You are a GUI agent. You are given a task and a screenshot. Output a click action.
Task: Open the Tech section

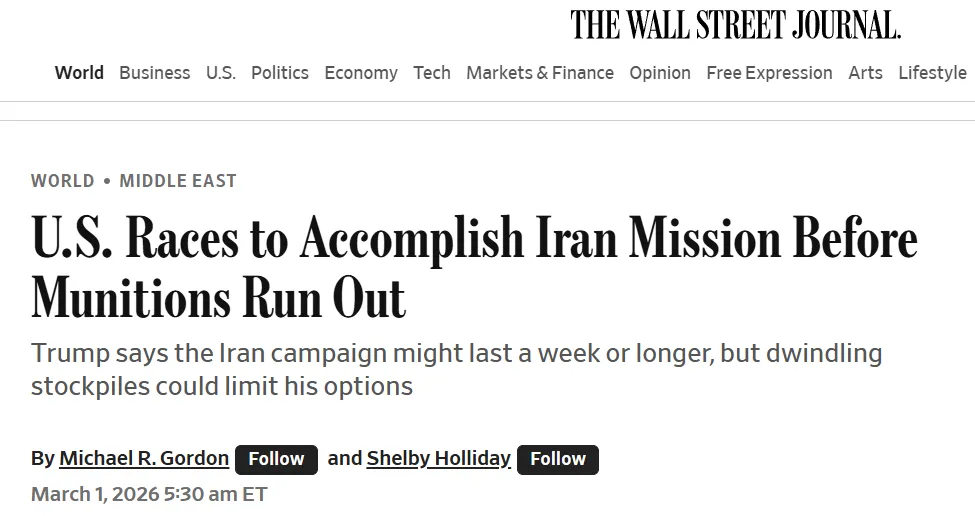[432, 73]
